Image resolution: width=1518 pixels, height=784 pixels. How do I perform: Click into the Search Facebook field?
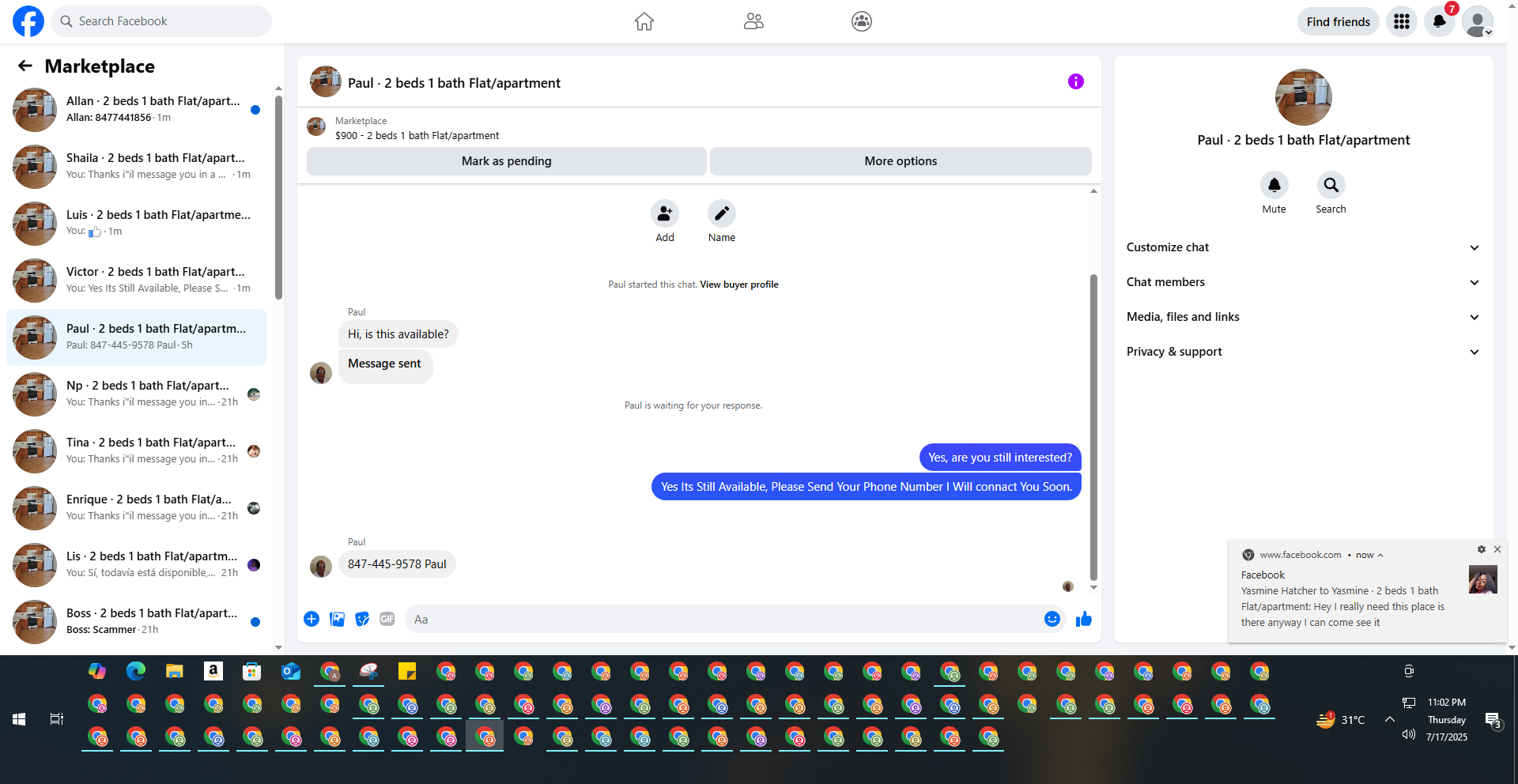161,21
